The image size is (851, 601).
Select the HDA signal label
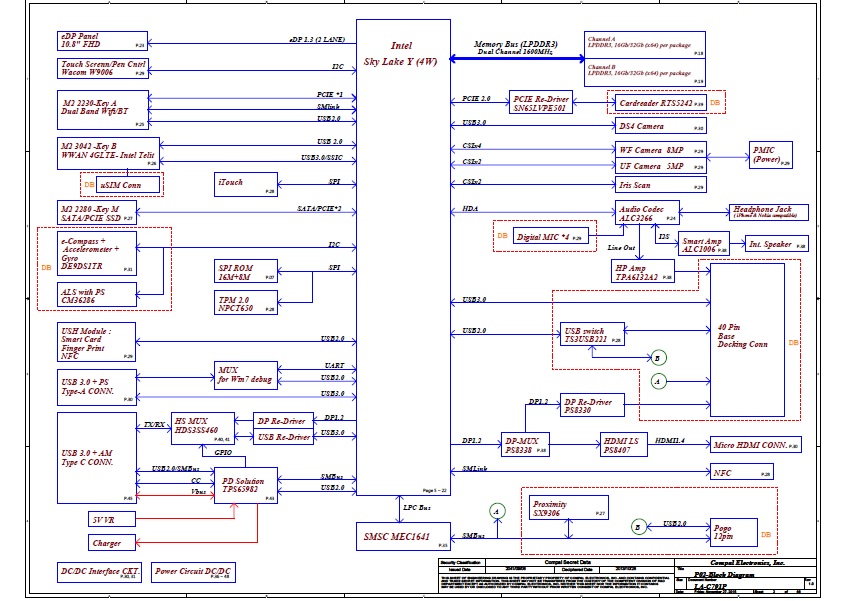click(x=470, y=208)
